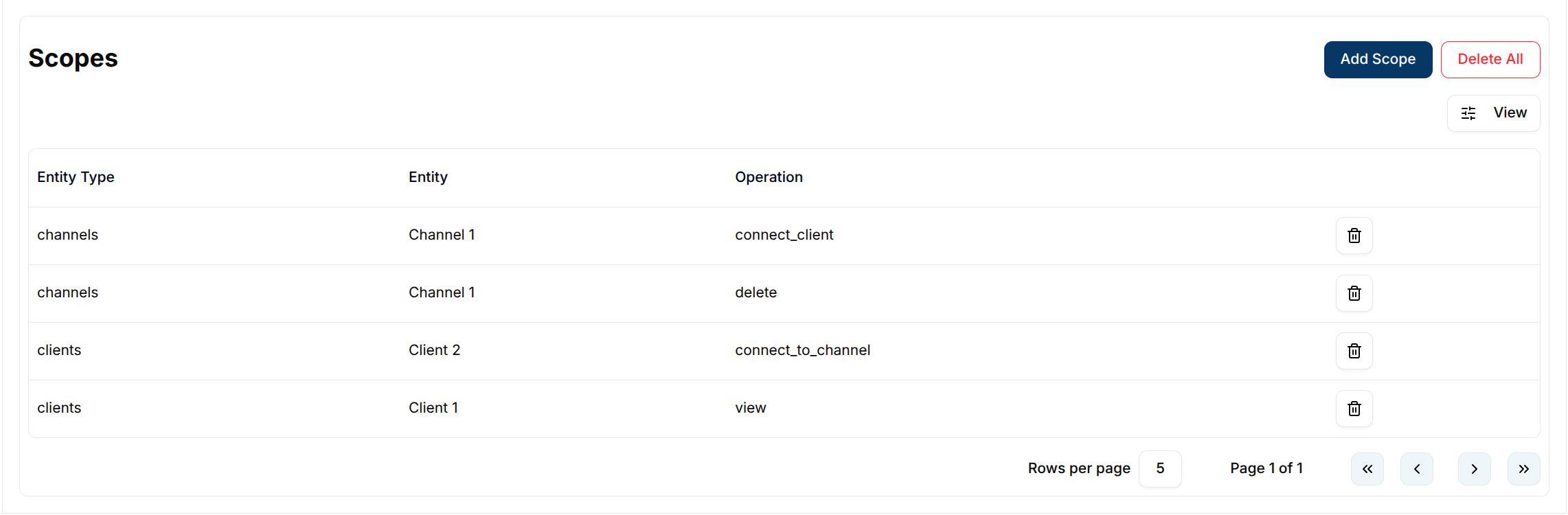Click the Entity column header
Image resolution: width=1568 pixels, height=515 pixels.
point(428,176)
